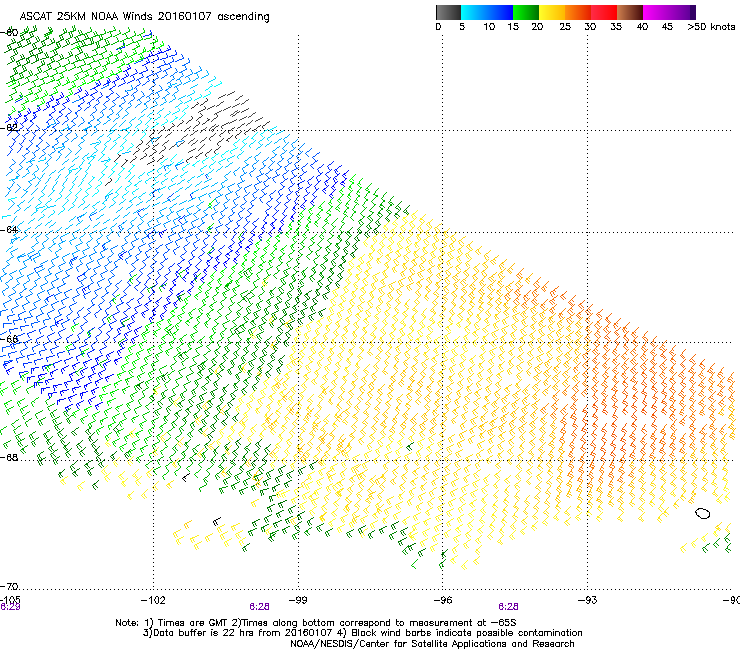
Task: Click the -96 longitude axis label
Action: point(443,600)
